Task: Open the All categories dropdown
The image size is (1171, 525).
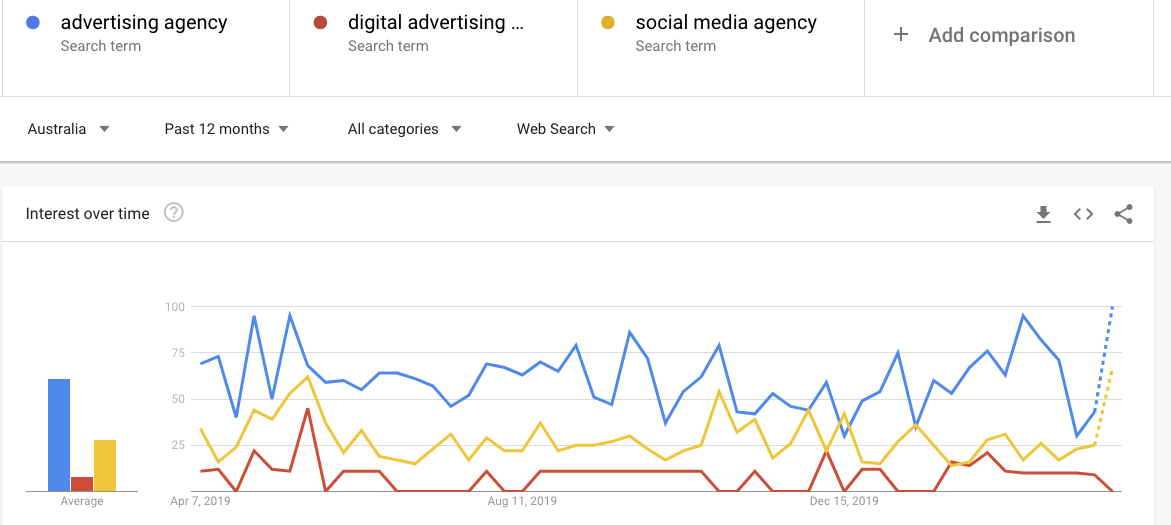Action: 404,129
